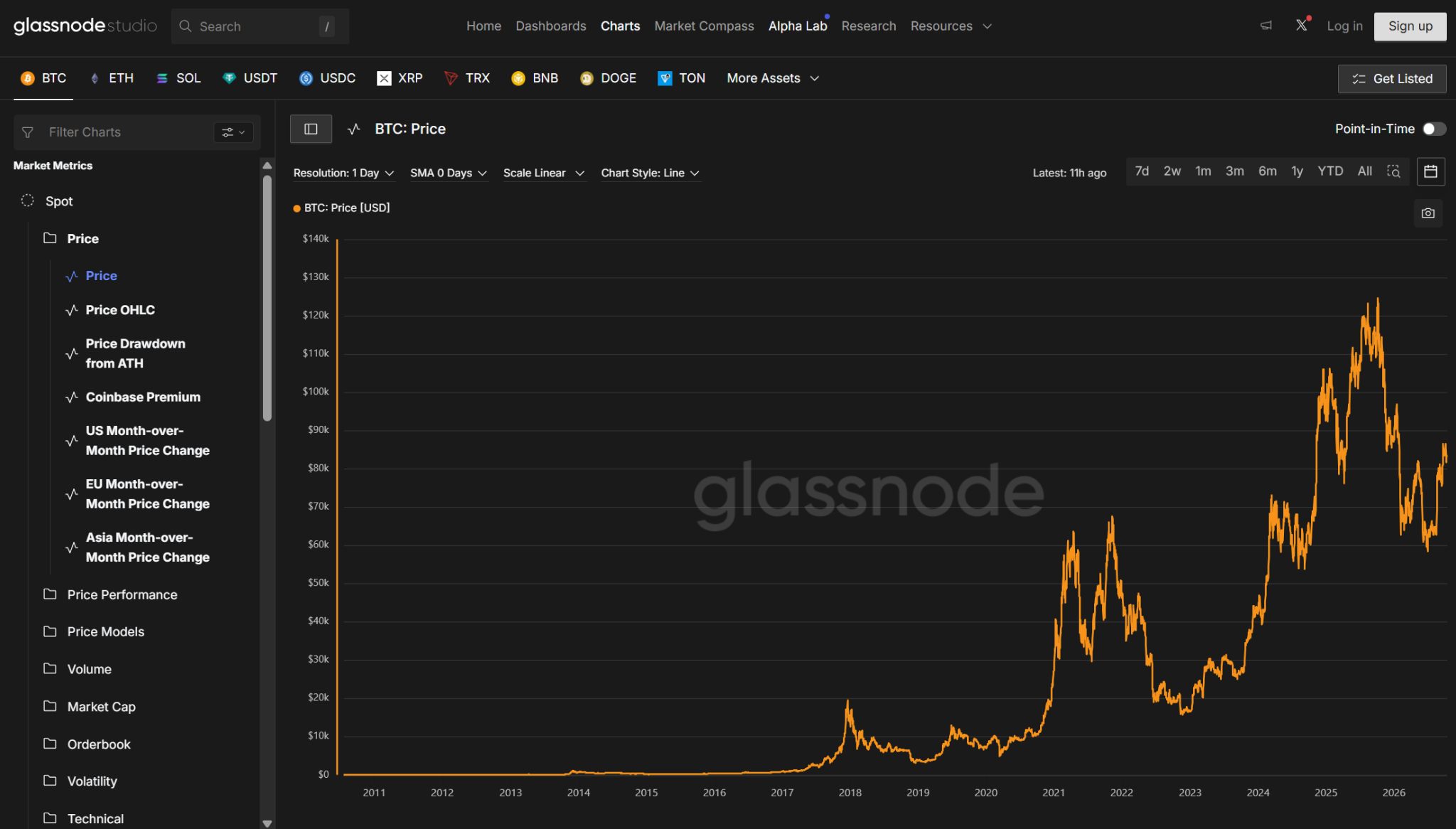The width and height of the screenshot is (1456, 829).
Task: Click the Get Listed button
Action: [1391, 79]
